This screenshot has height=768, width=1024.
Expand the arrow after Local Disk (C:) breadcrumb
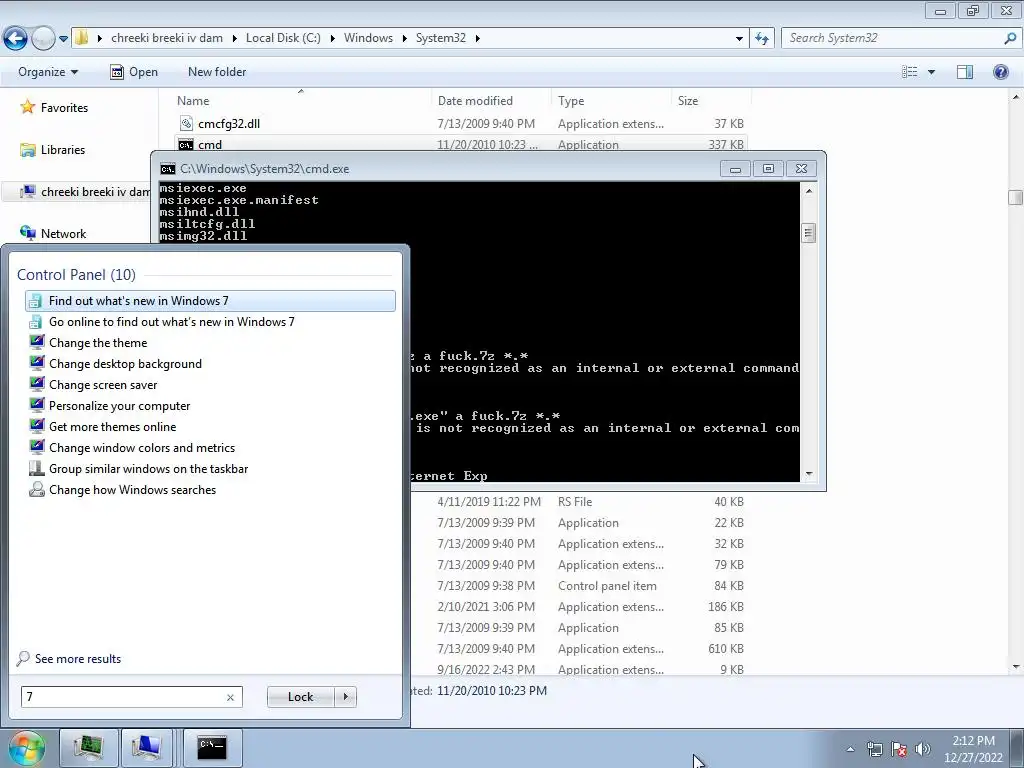coord(332,39)
